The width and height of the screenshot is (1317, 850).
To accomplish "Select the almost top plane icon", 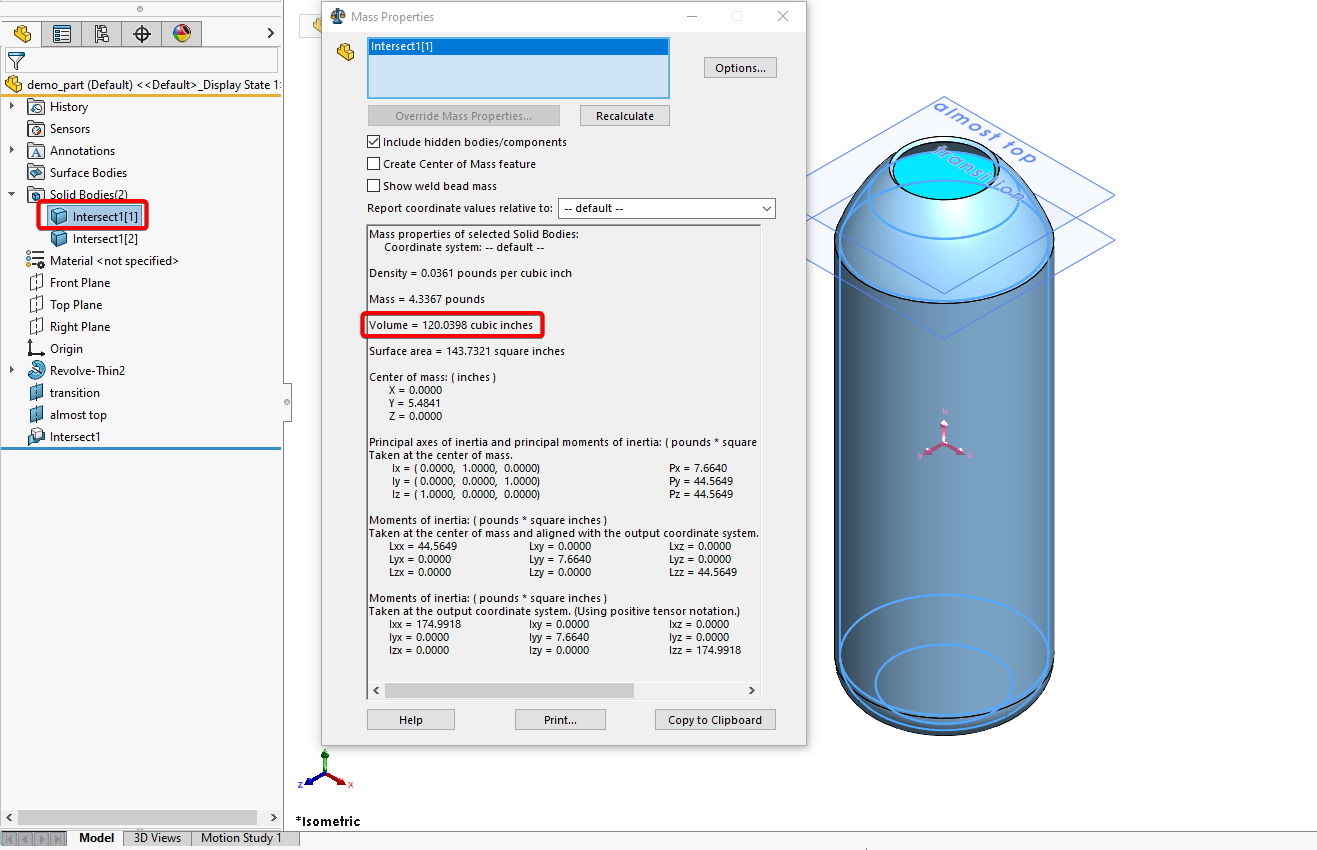I will pyautogui.click(x=36, y=415).
